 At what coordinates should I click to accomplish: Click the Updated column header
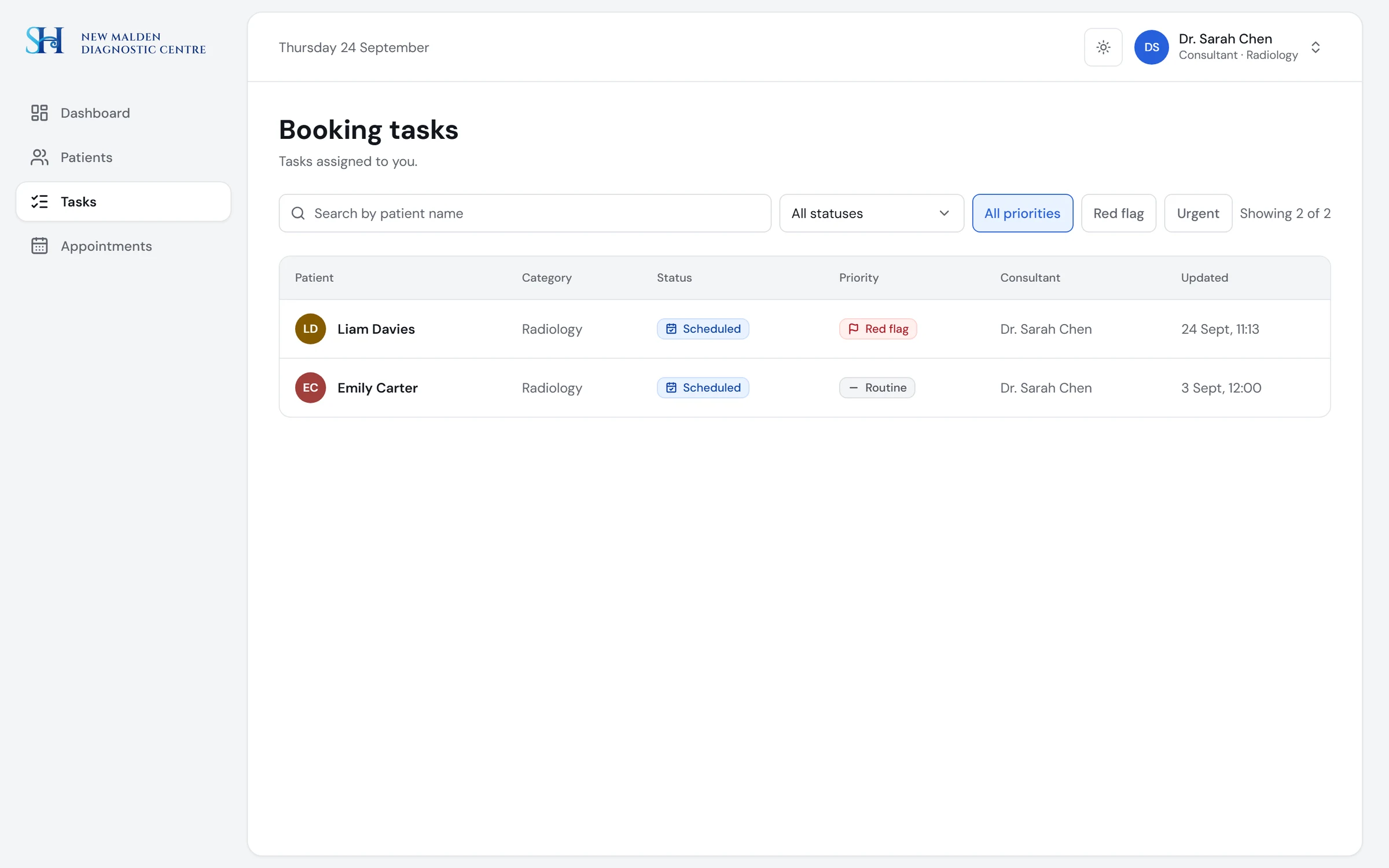tap(1204, 278)
